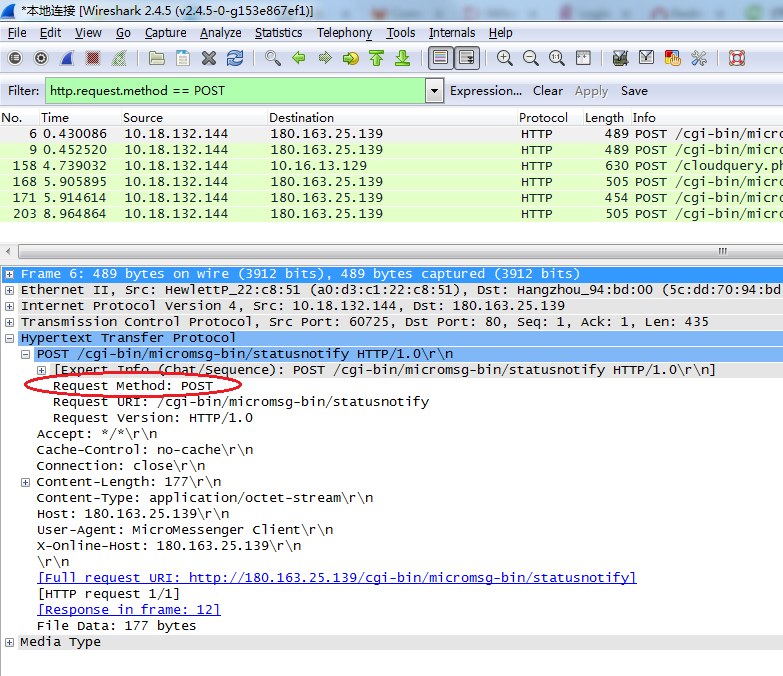This screenshot has height=676, width=783.
Task: Open the Edit menu
Action: (x=50, y=33)
